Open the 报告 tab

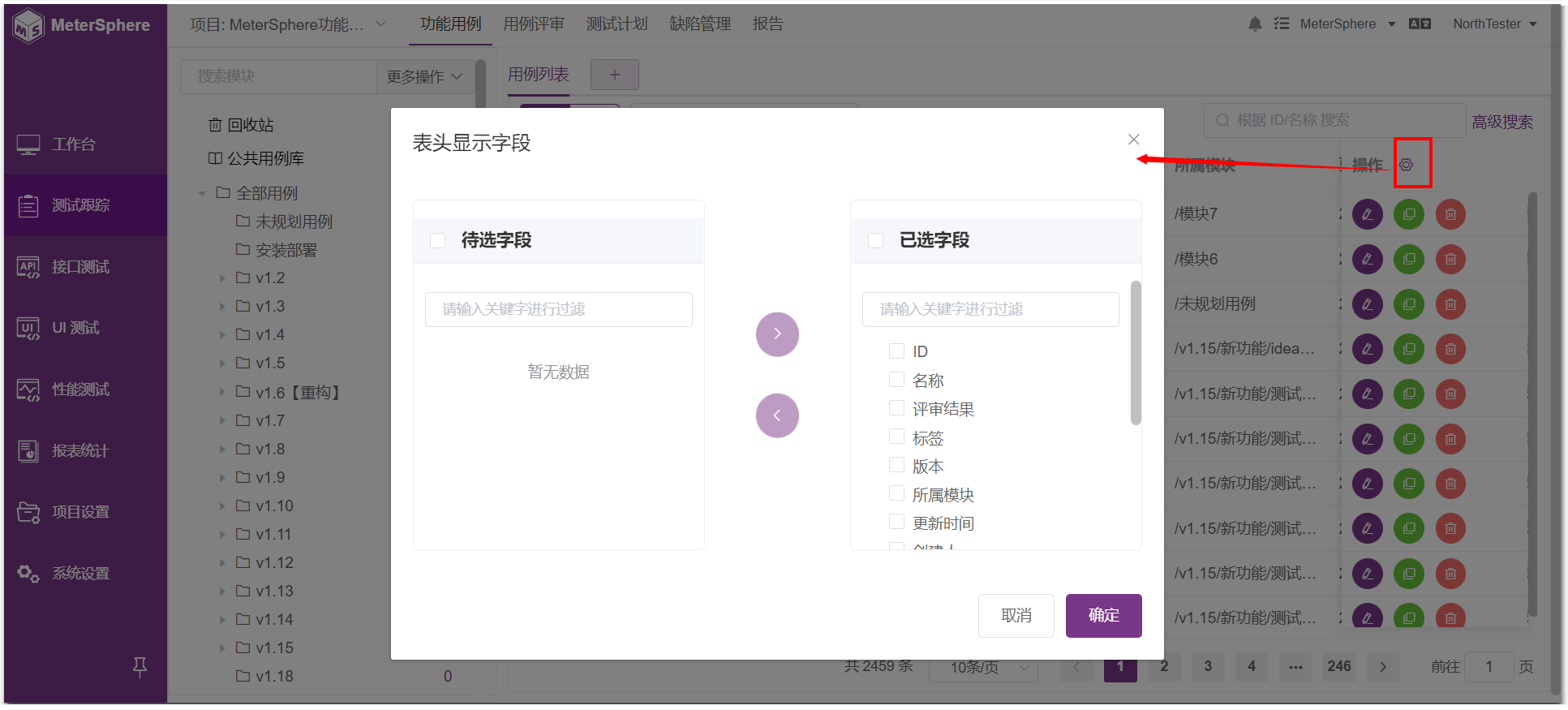[768, 24]
